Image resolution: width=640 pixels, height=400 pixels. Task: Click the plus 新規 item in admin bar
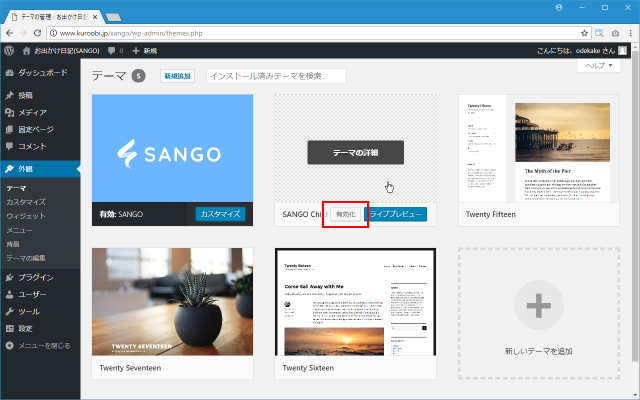(x=144, y=51)
